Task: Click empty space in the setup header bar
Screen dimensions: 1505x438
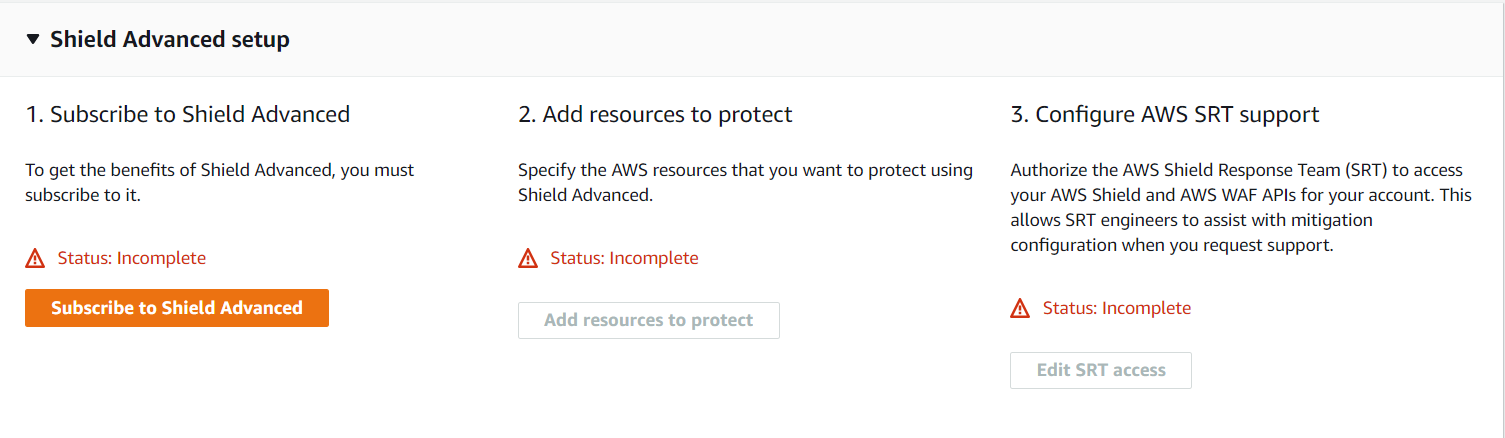Action: (900, 40)
